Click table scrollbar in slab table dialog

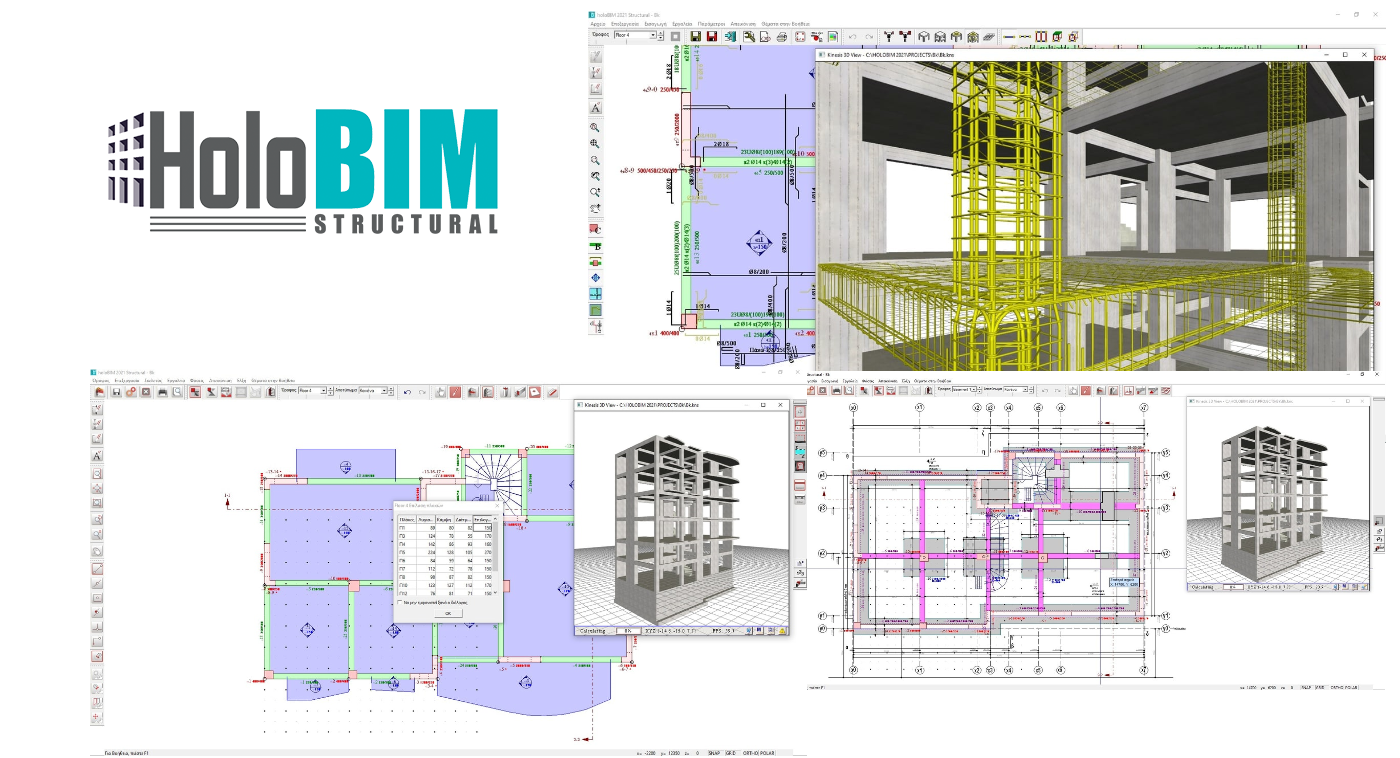click(x=496, y=556)
